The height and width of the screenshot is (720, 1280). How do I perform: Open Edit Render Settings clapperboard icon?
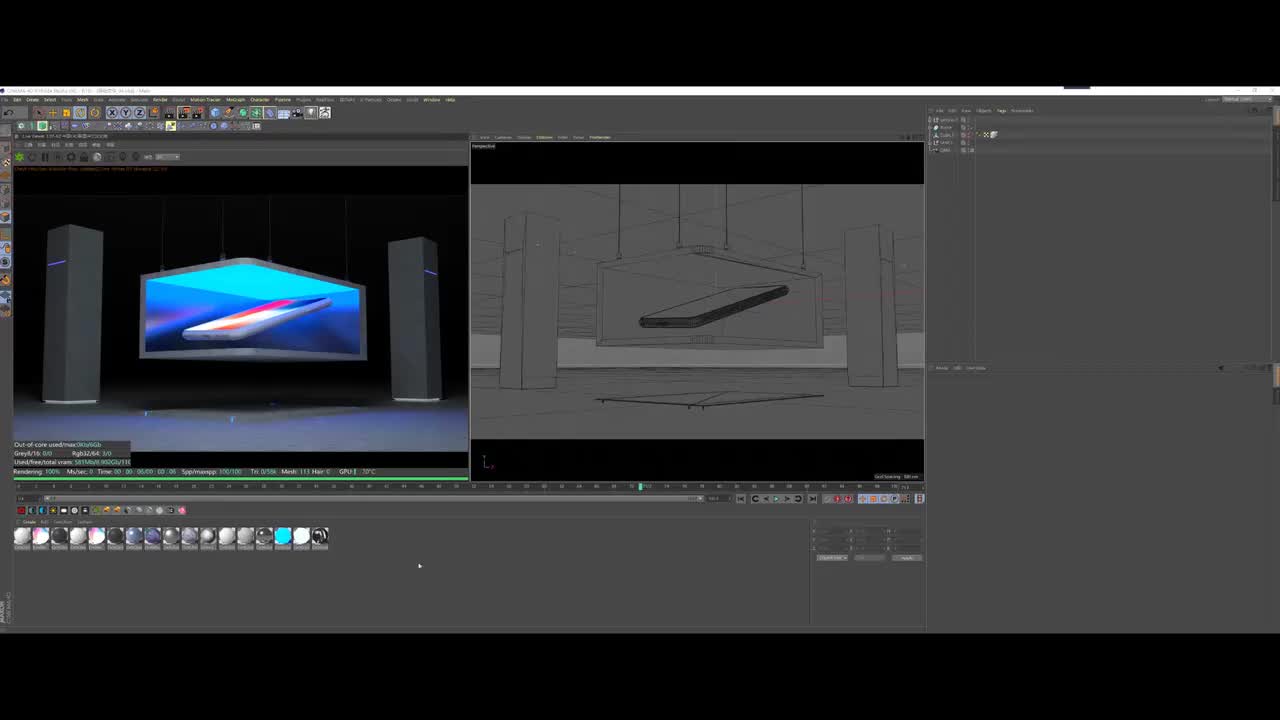[197, 113]
